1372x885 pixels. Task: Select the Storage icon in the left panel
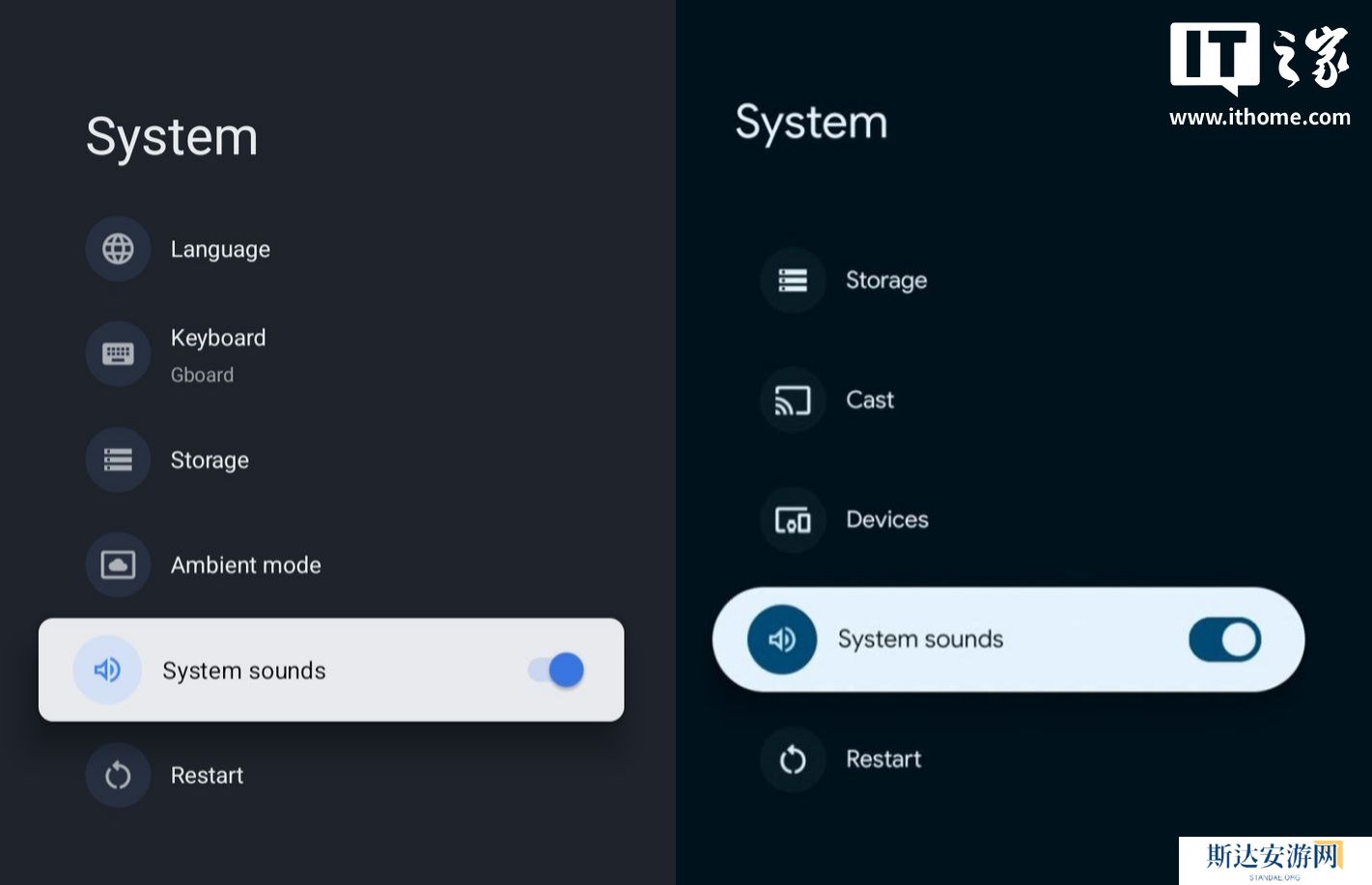point(118,459)
